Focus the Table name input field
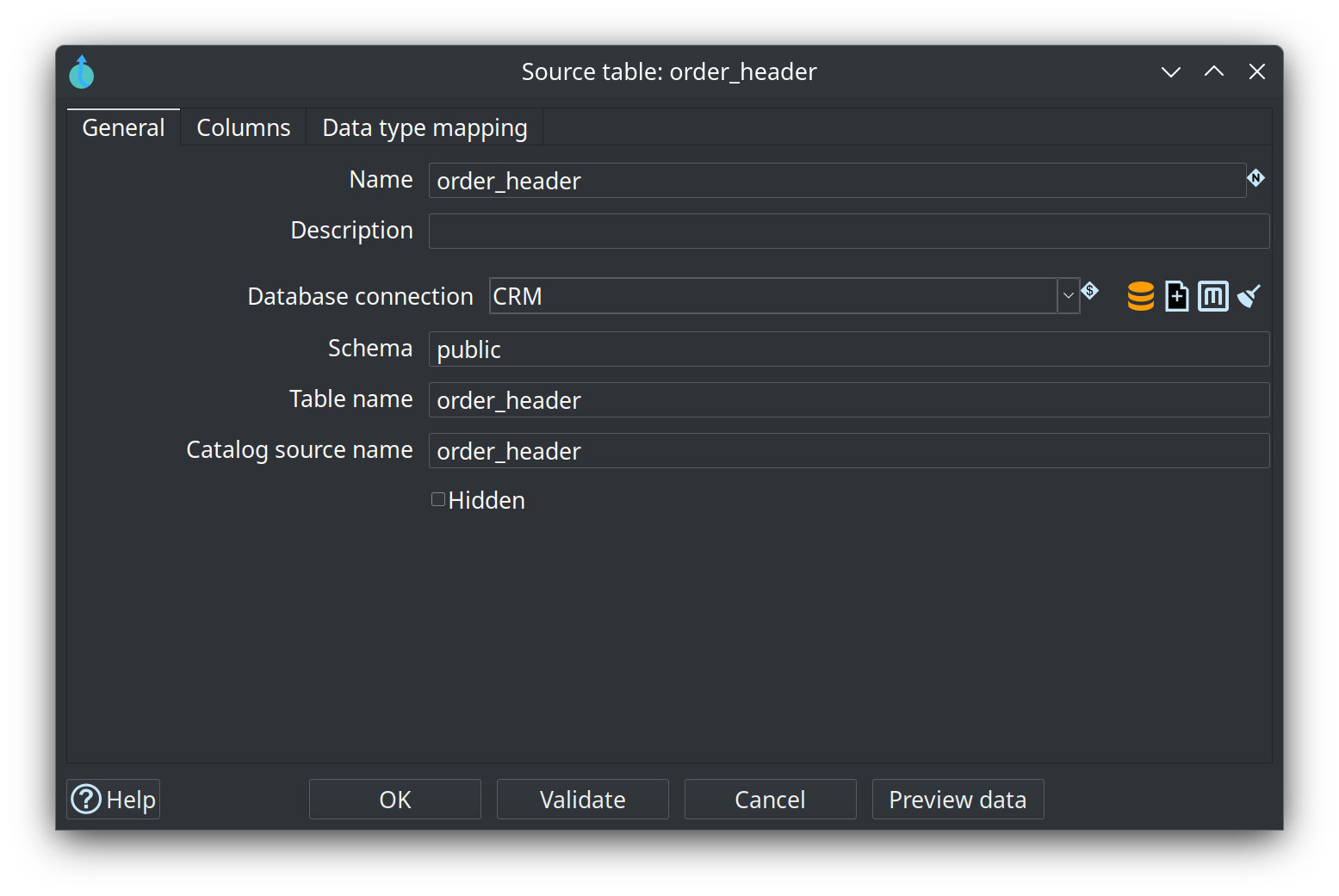 [x=849, y=400]
